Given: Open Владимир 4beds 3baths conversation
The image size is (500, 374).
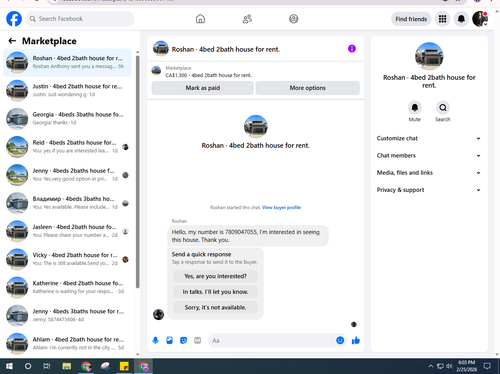Looking at the screenshot, I should tap(68, 203).
